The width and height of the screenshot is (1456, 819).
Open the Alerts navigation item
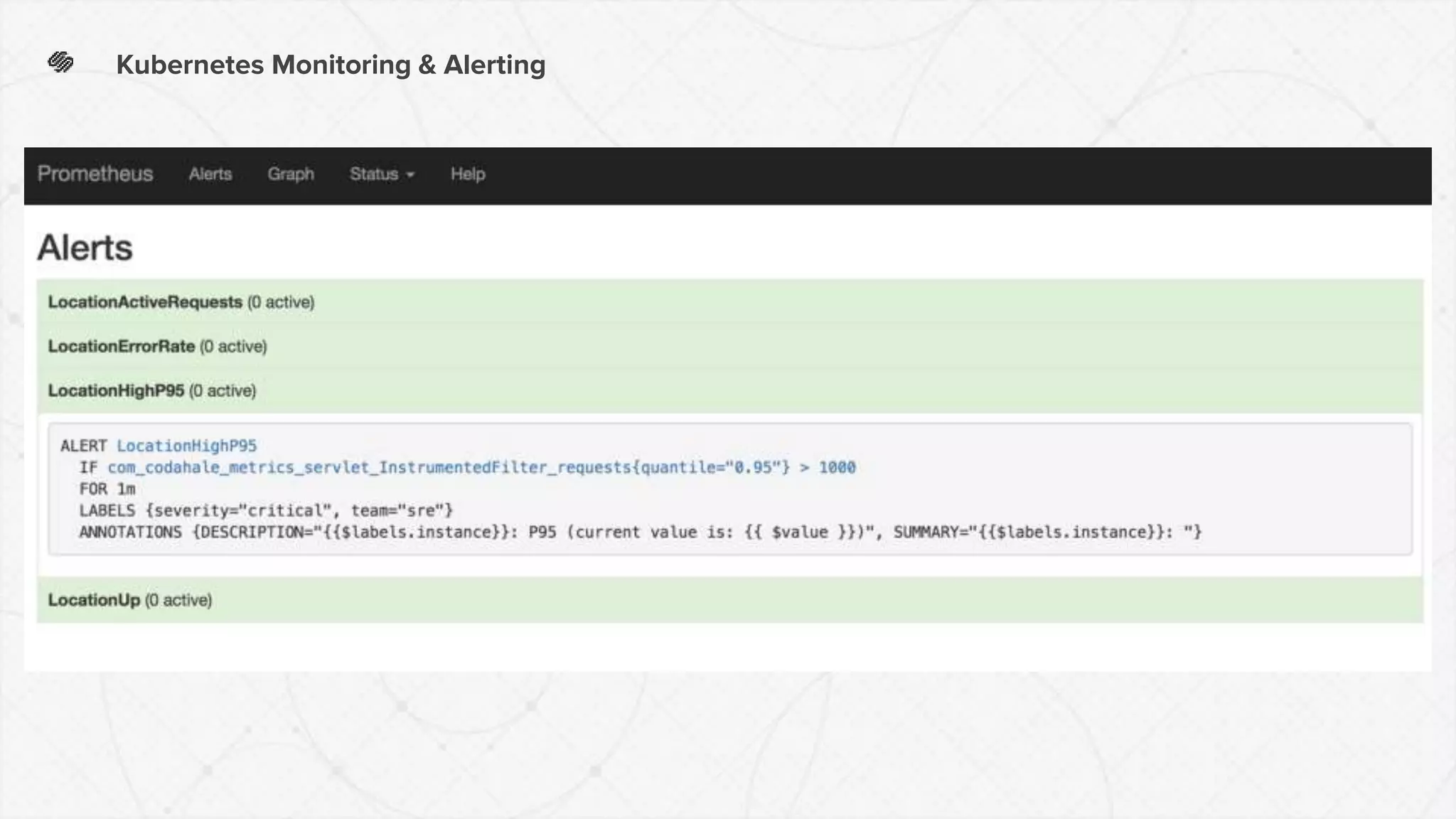[x=210, y=174]
